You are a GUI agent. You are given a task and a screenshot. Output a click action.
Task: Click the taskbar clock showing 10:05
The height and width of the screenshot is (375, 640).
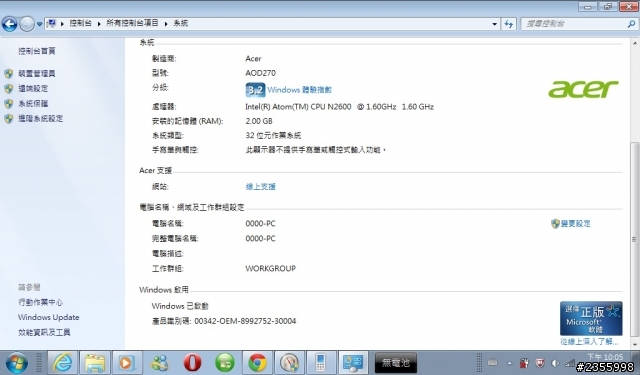coord(605,357)
